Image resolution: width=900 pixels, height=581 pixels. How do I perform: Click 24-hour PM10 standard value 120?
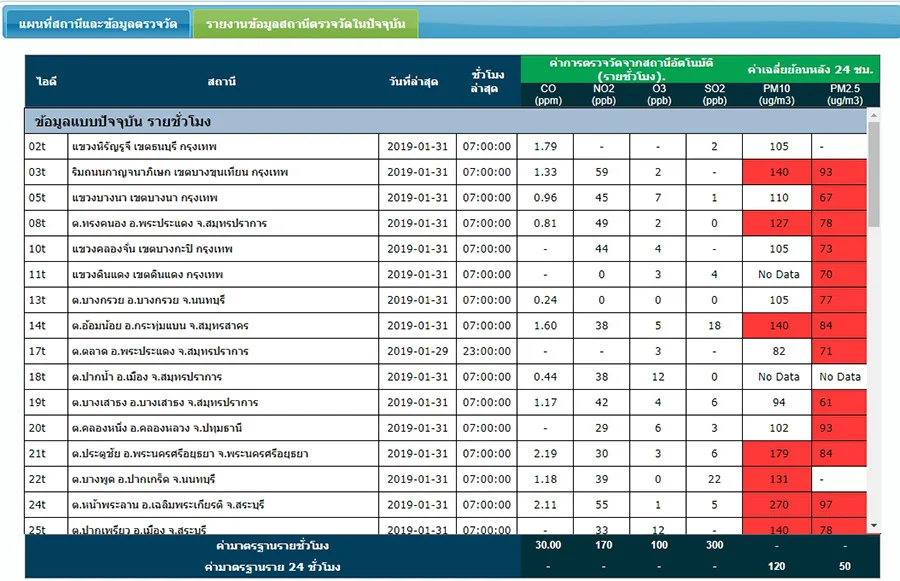(777, 567)
